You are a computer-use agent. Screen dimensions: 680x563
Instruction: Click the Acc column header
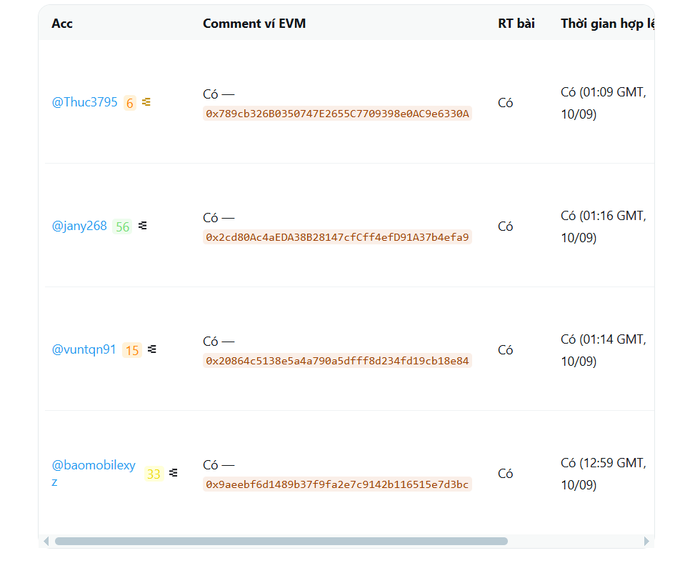pos(62,23)
